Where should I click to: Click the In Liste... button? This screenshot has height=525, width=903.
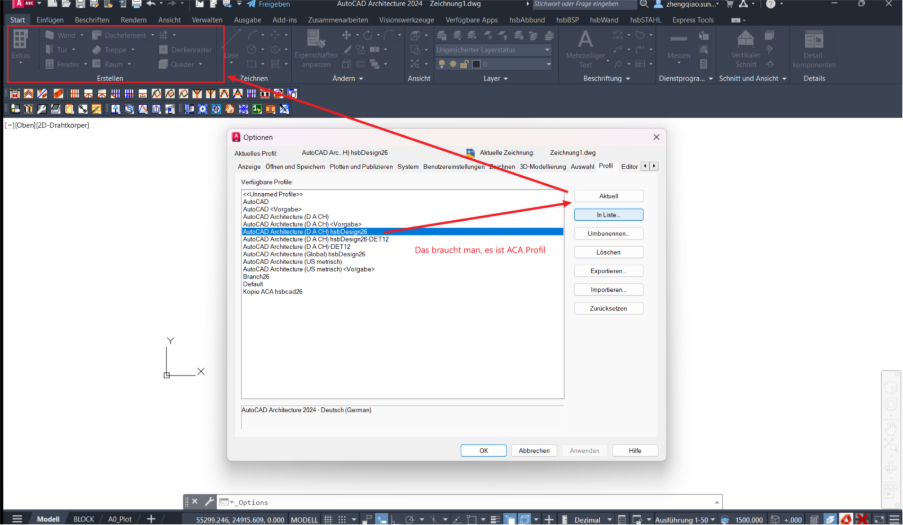pyautogui.click(x=609, y=215)
